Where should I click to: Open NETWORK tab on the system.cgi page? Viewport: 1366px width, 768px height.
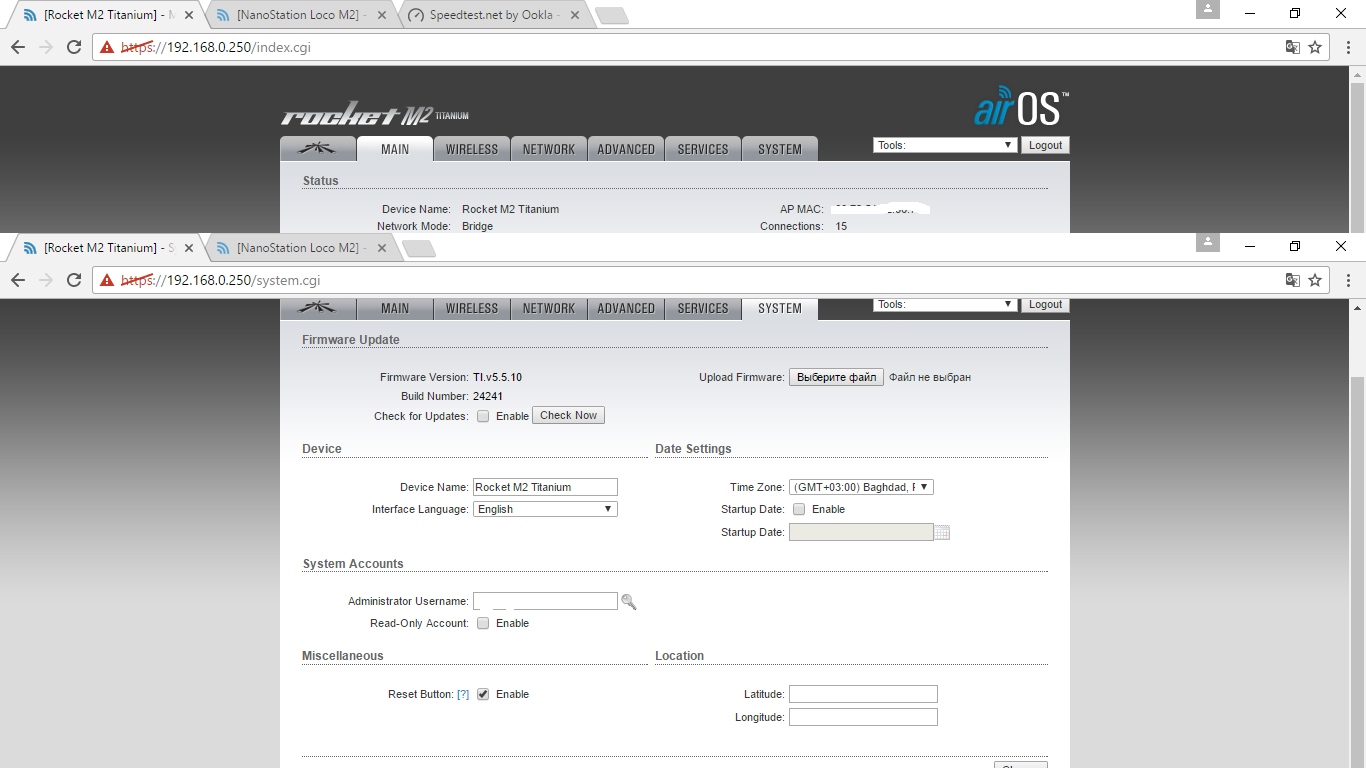click(x=549, y=308)
